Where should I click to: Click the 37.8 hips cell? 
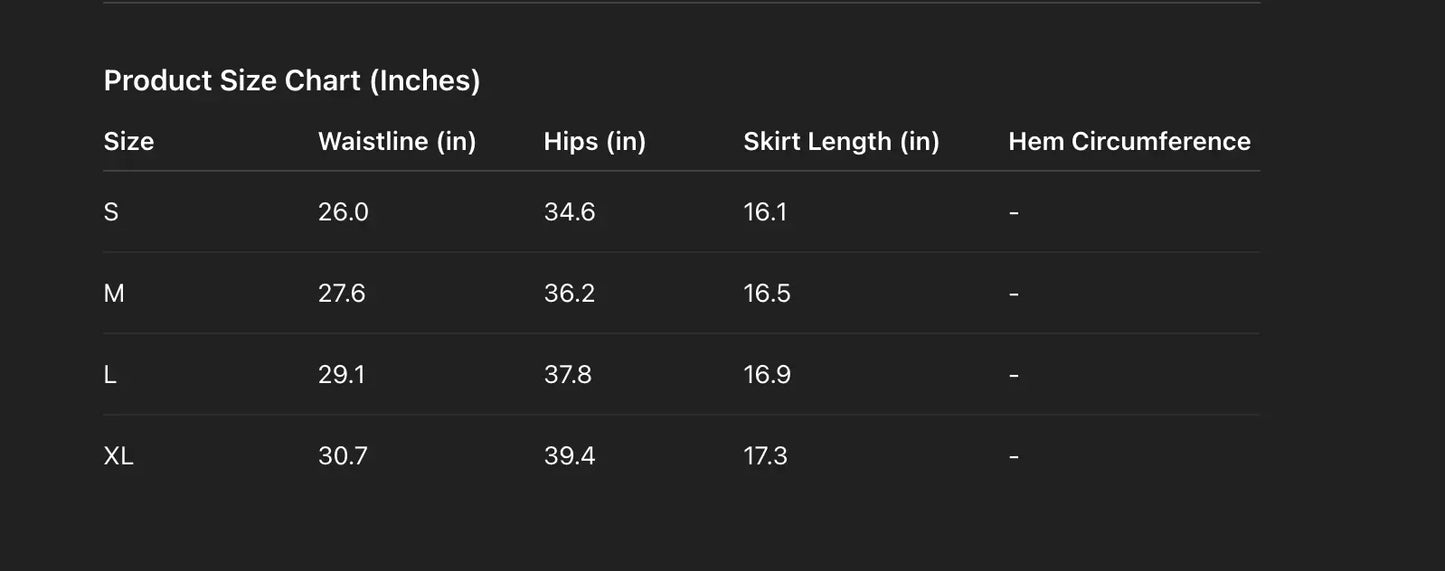point(568,374)
